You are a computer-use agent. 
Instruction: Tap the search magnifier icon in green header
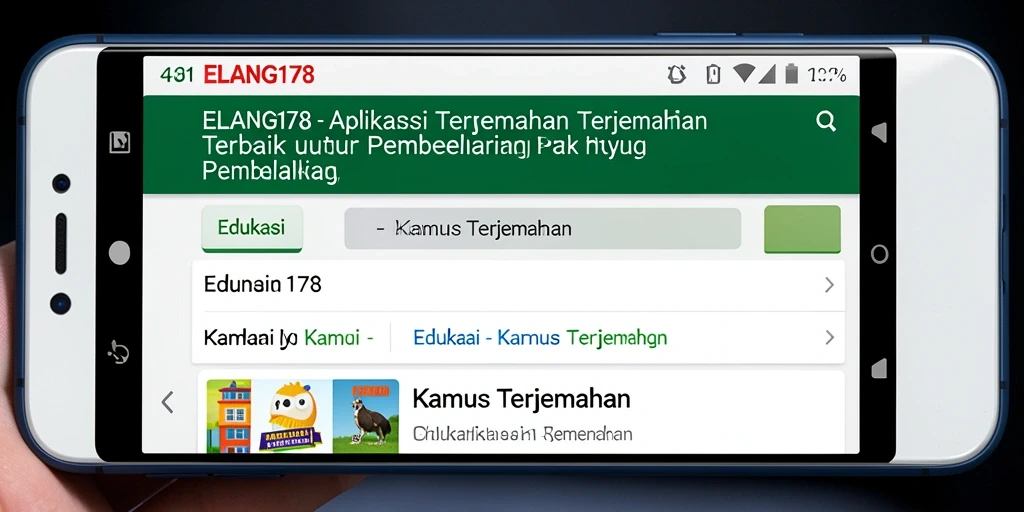pyautogui.click(x=826, y=121)
